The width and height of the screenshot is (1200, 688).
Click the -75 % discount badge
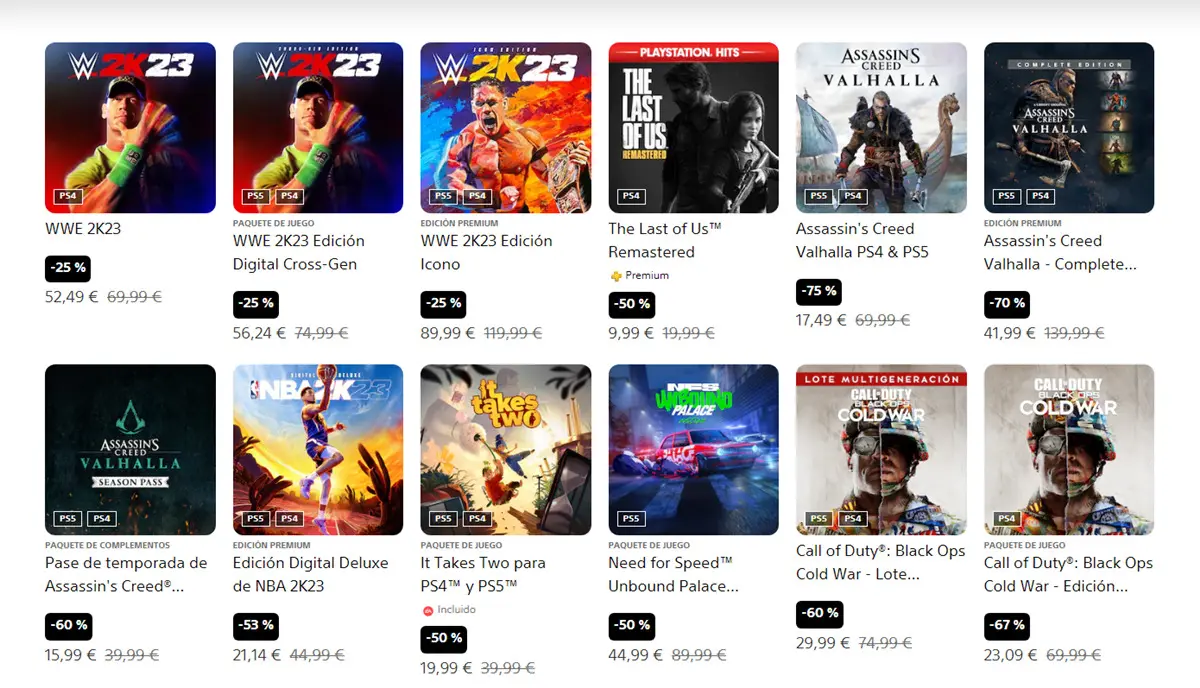pyautogui.click(x=819, y=292)
